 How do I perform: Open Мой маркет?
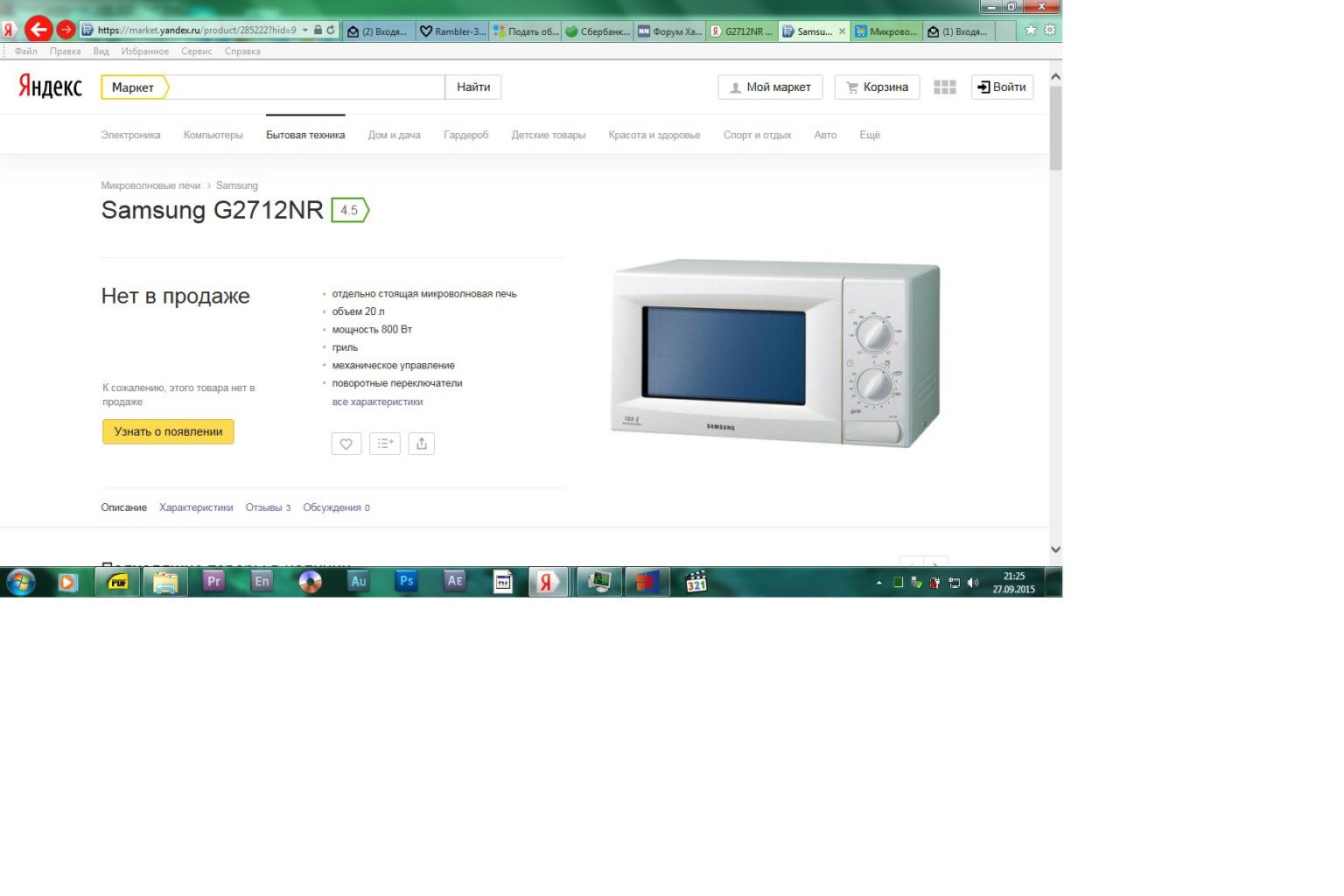click(x=770, y=87)
